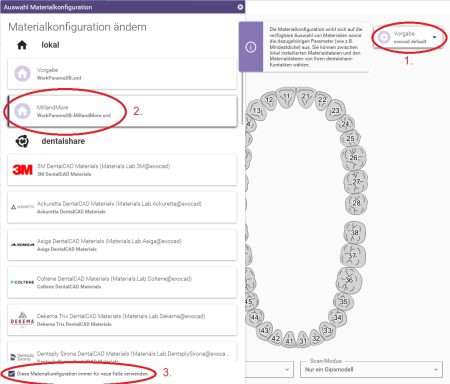Choose the Vorgabe WorkParamsDB.xml configuration
Image resolution: width=450 pixels, height=384 pixels.
[x=122, y=74]
